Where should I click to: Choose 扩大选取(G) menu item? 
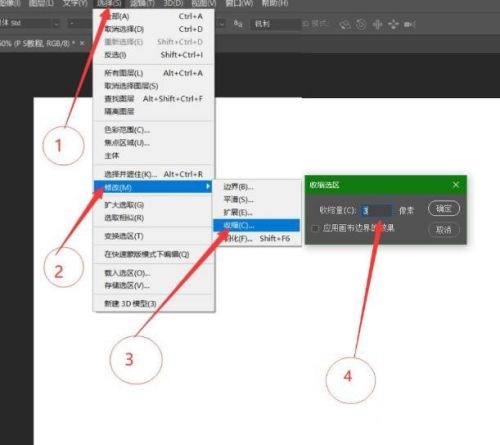(154, 205)
